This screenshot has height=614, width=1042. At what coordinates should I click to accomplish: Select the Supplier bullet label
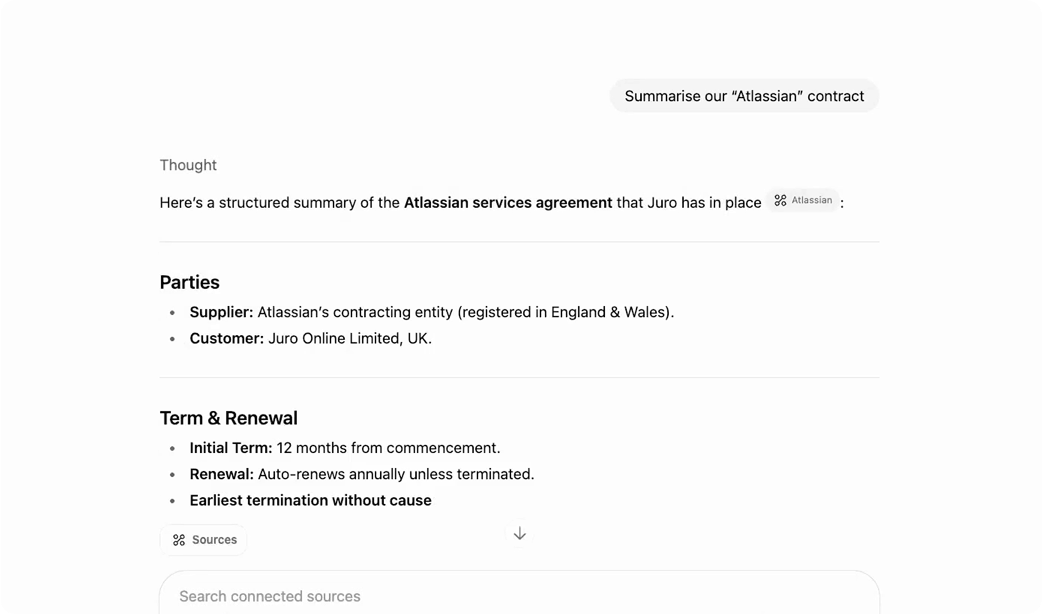(221, 312)
